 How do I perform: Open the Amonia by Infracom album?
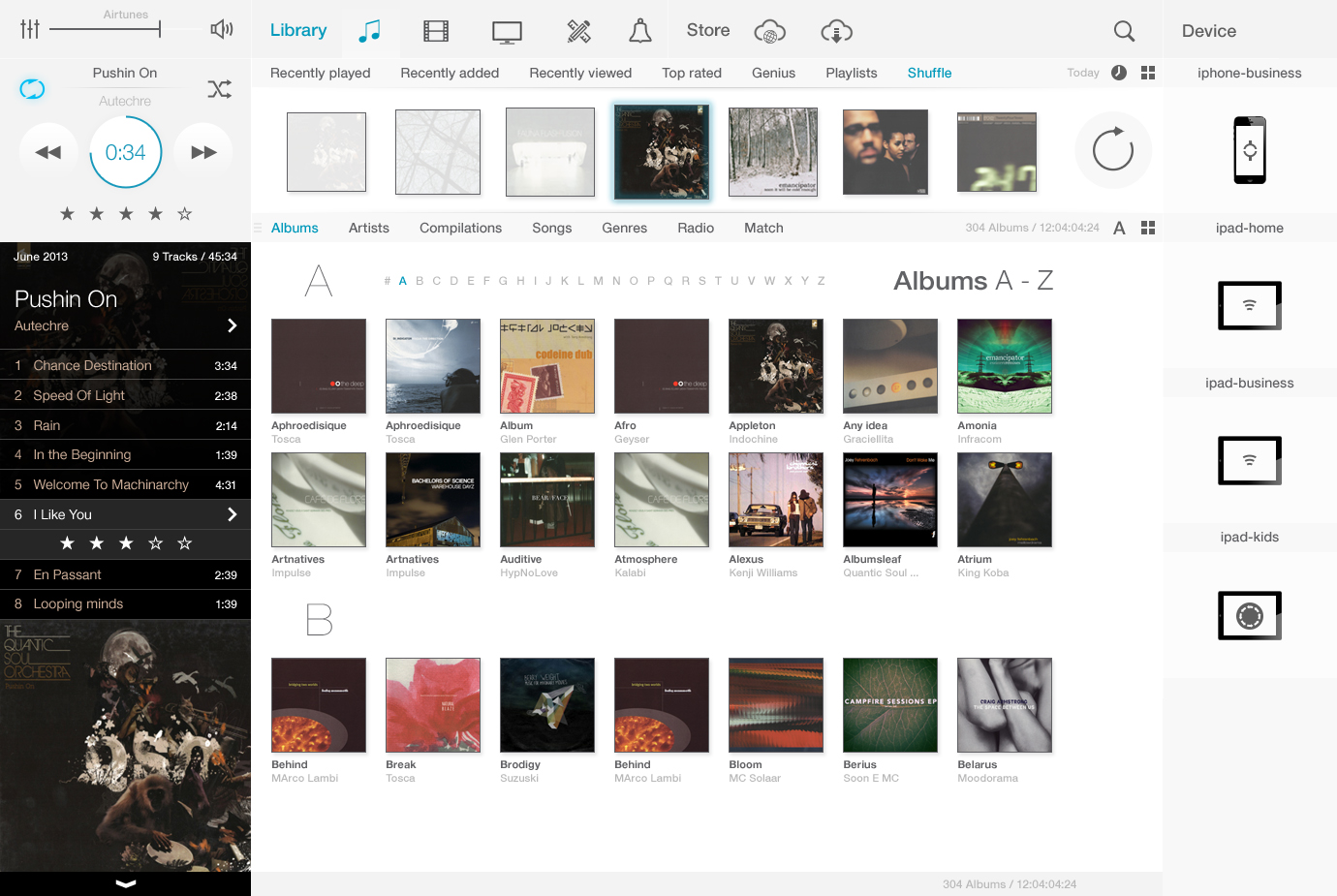(x=1005, y=366)
